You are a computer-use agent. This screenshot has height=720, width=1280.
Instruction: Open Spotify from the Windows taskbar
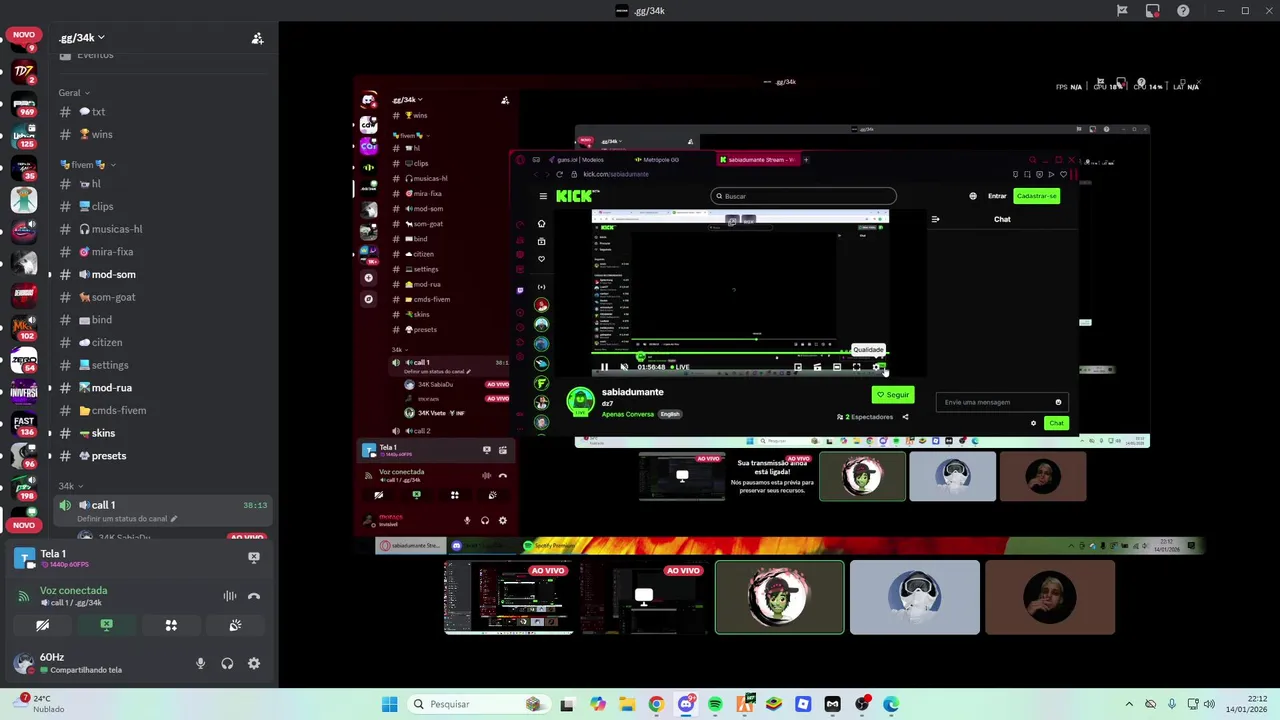pyautogui.click(x=715, y=704)
